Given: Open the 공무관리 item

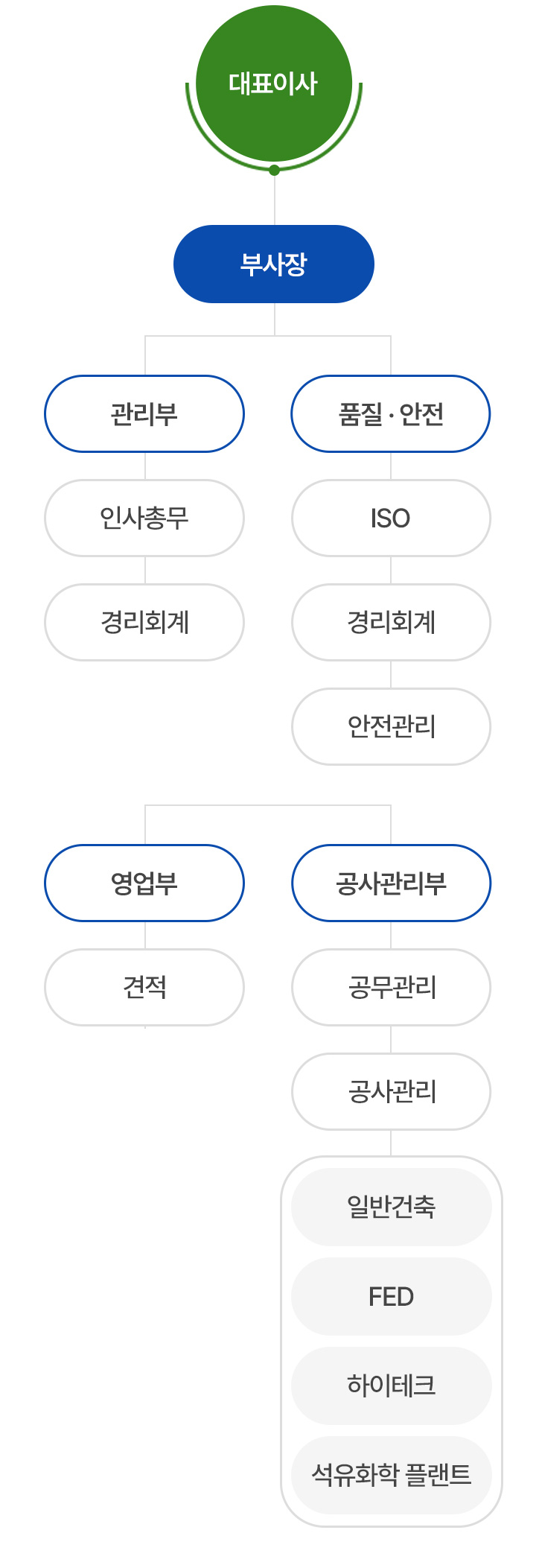Looking at the screenshot, I should click(391, 988).
